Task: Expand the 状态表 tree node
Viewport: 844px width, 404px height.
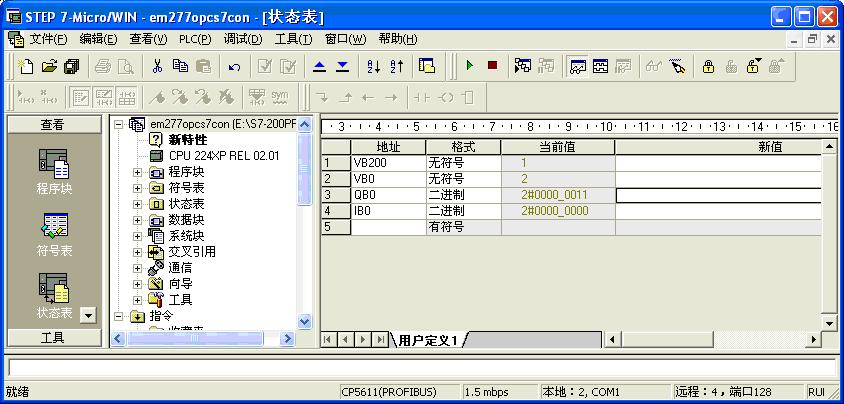Action: click(x=137, y=204)
